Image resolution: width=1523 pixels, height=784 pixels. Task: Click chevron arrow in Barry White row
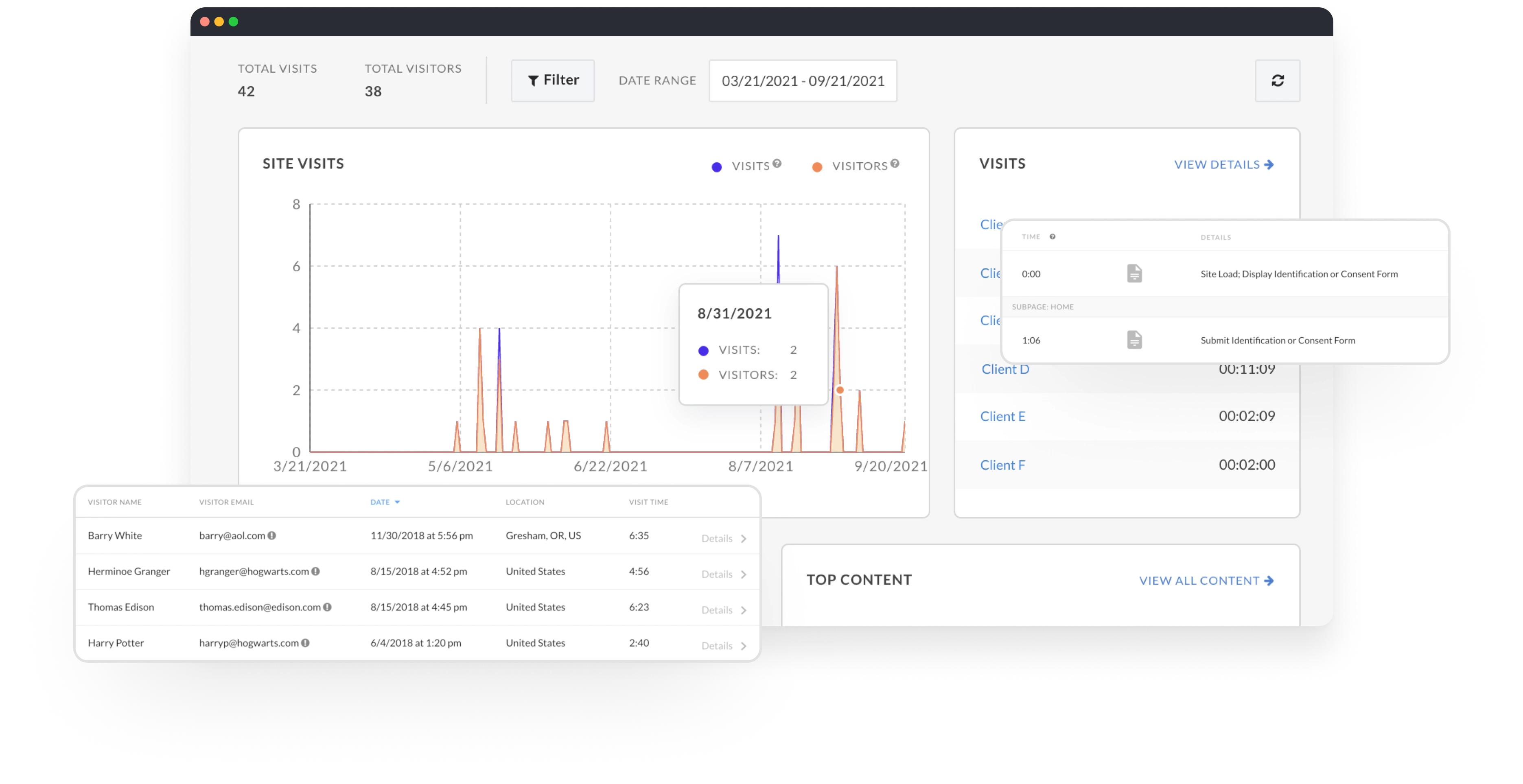[743, 538]
